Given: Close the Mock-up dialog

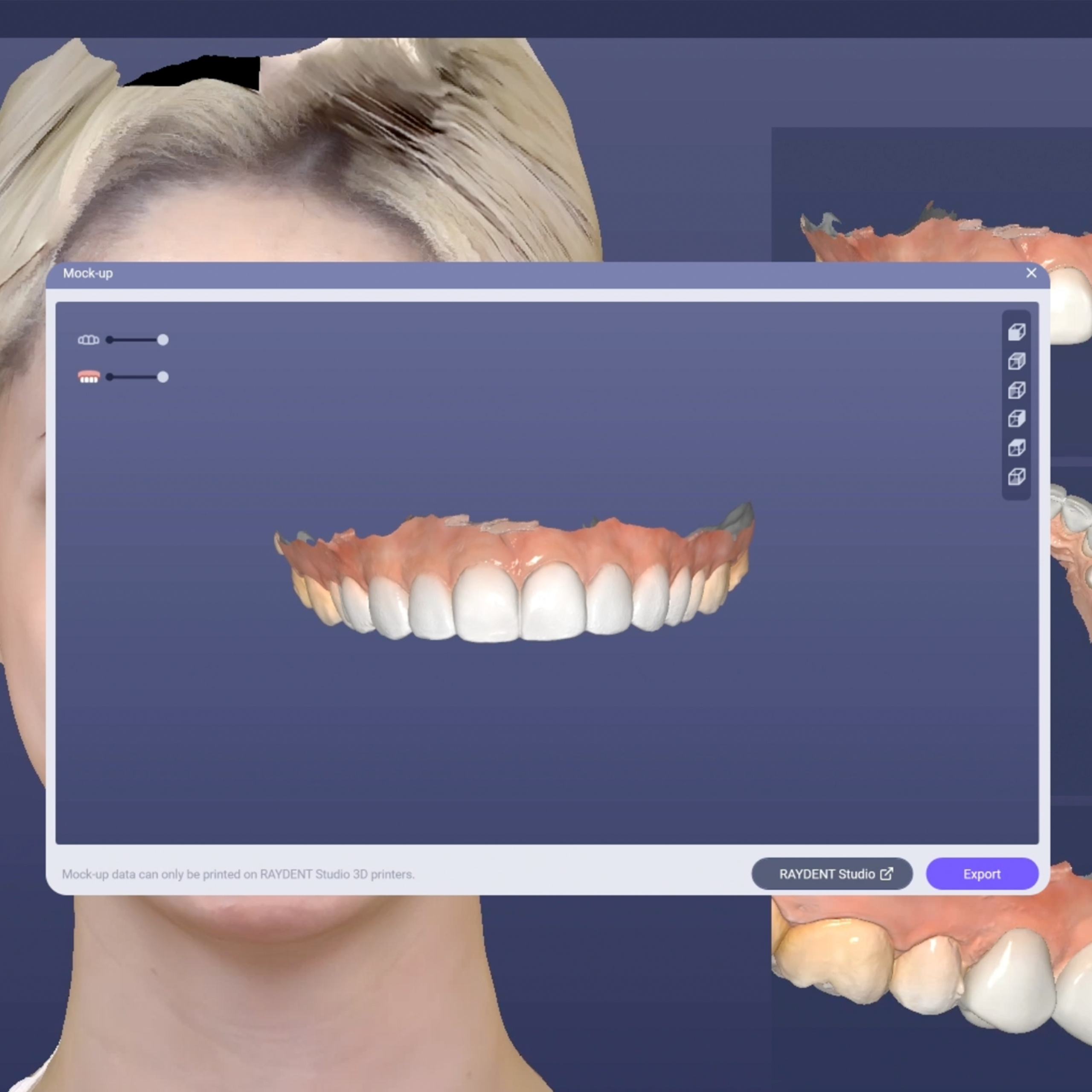Looking at the screenshot, I should [x=1031, y=273].
